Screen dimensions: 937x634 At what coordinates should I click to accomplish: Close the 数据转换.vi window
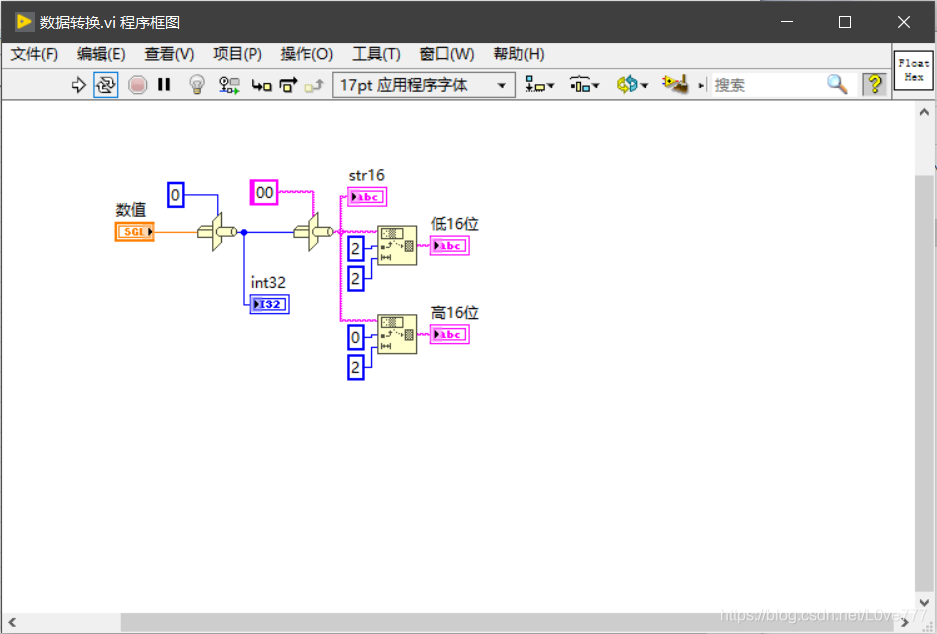tap(904, 22)
